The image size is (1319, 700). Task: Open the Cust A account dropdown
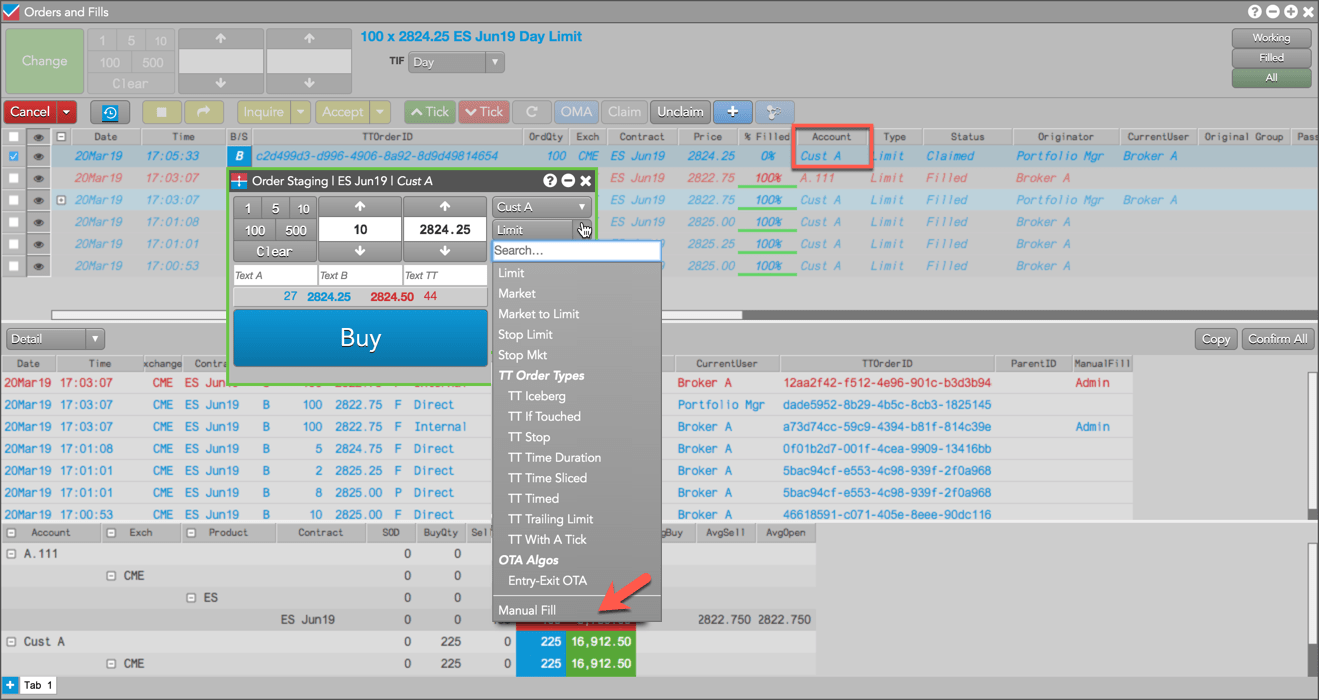[542, 207]
